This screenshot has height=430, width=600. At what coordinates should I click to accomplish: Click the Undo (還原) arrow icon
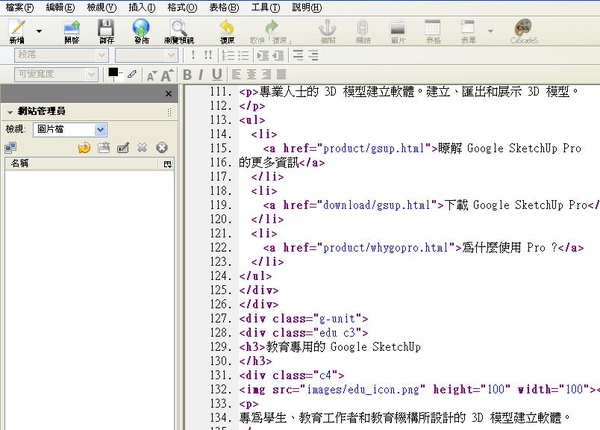point(226,30)
